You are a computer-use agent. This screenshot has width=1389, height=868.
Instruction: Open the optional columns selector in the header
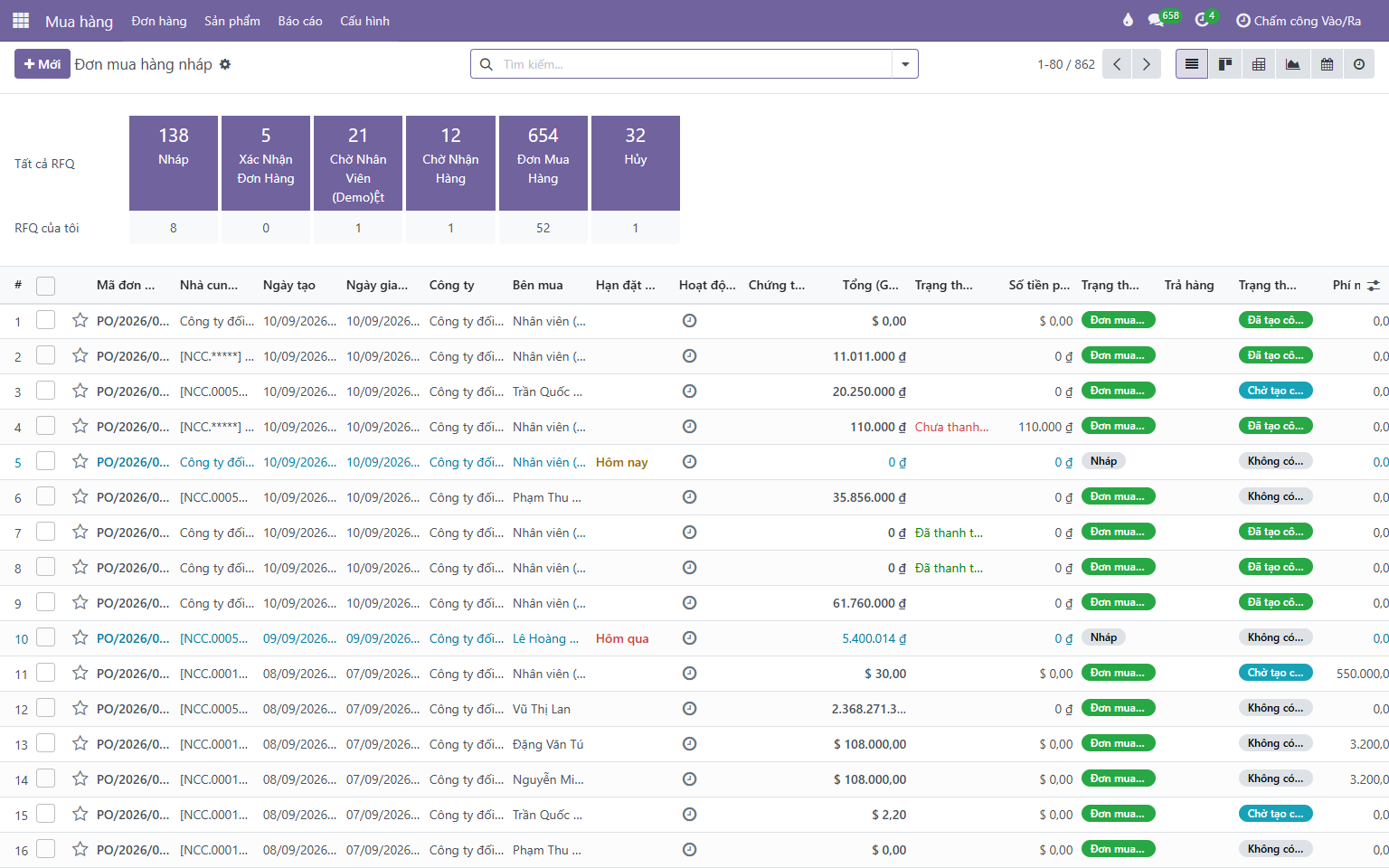click(x=1374, y=286)
